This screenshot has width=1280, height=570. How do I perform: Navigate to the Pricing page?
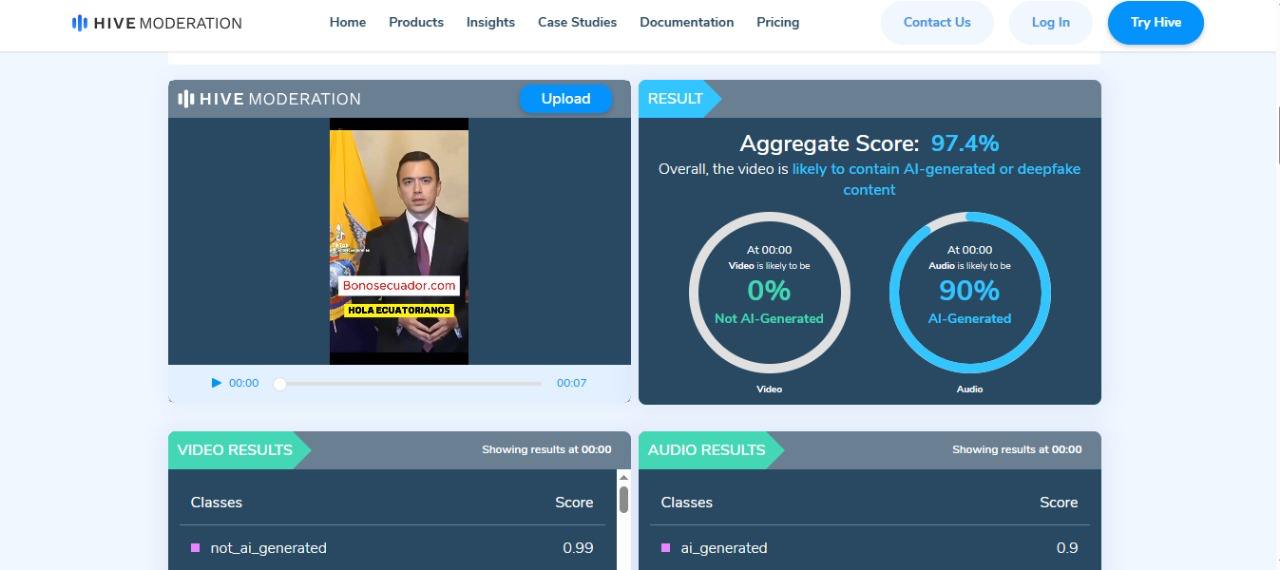point(777,22)
